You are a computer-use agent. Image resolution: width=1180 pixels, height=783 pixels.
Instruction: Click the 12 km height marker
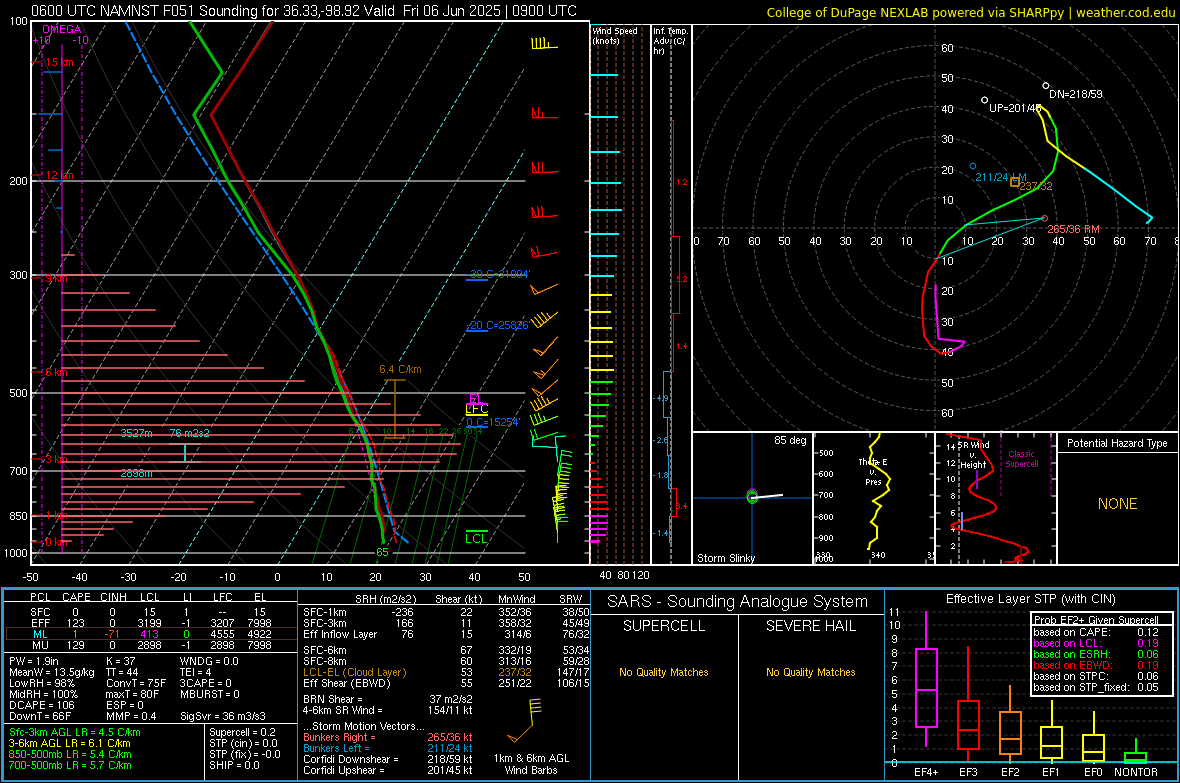(59, 175)
